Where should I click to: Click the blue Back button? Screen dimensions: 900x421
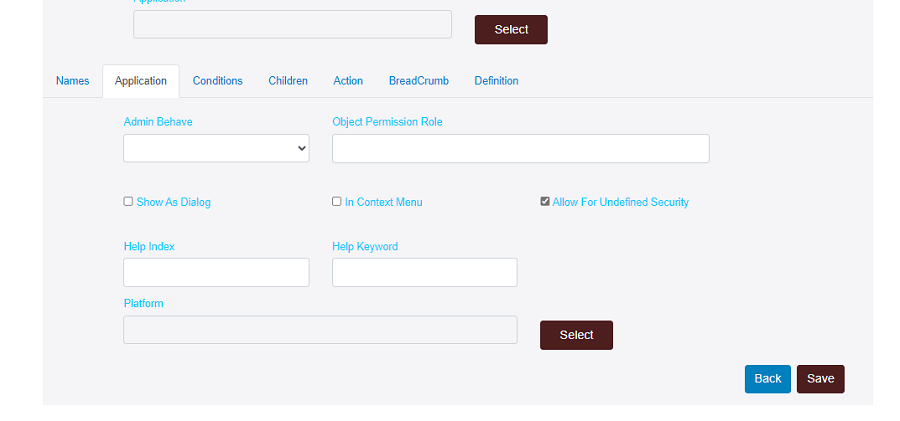tap(767, 379)
